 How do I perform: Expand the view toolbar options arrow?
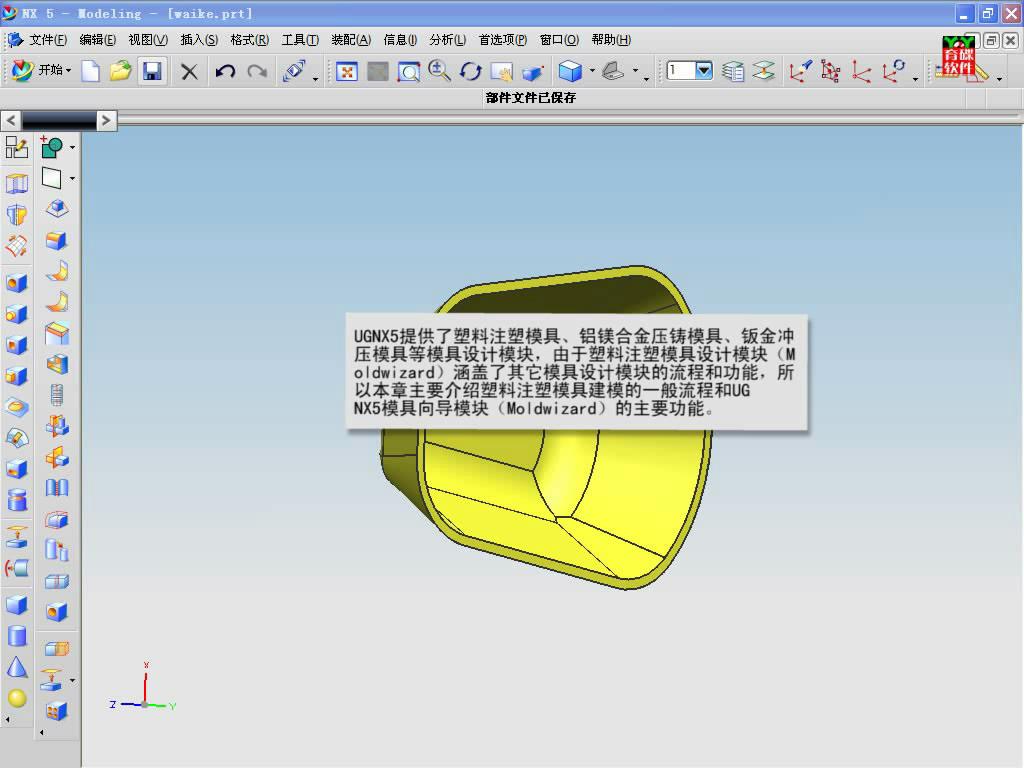click(647, 79)
